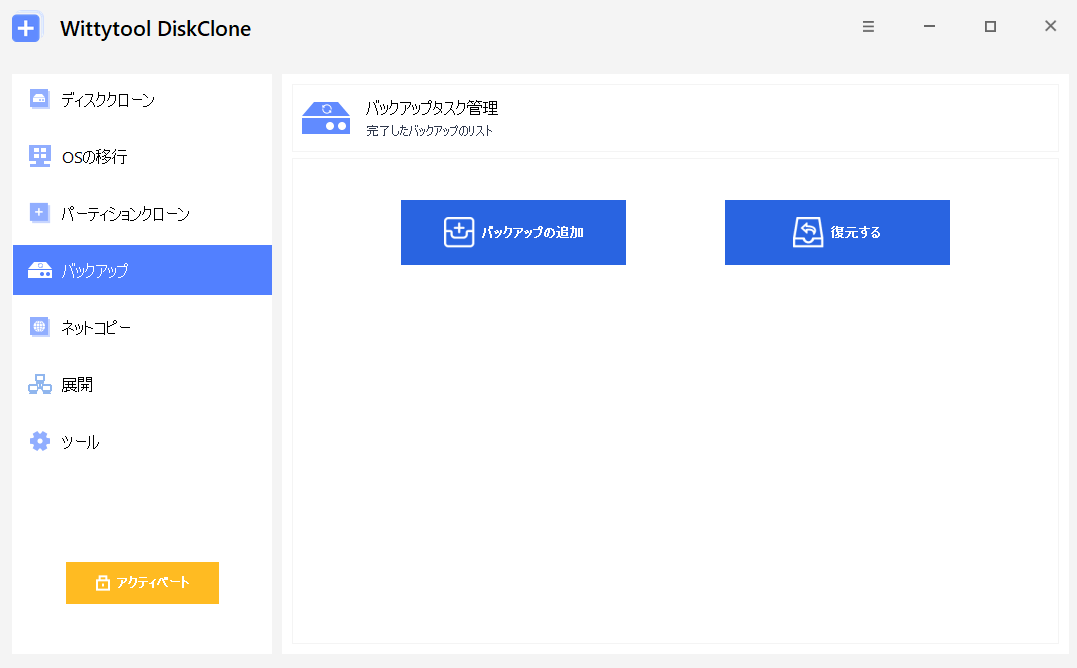Select ツール from the sidebar
The image size is (1077, 668).
point(142,441)
